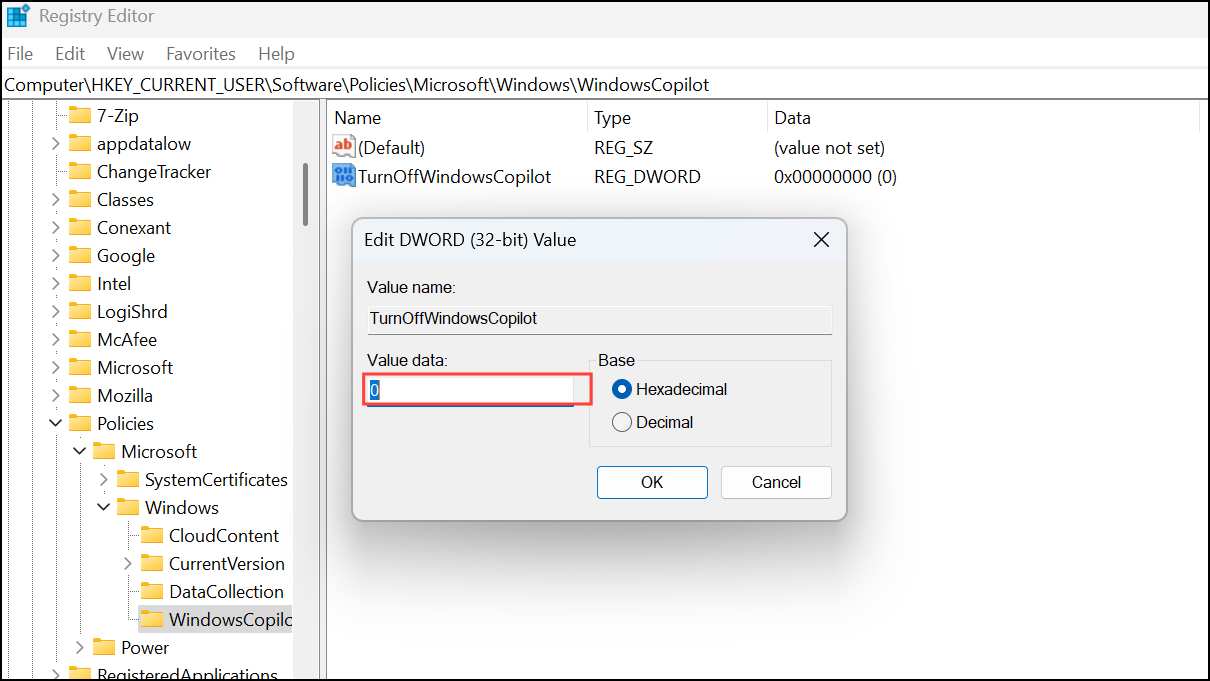
Task: Select the Microsoft key under Policies
Action: click(159, 451)
